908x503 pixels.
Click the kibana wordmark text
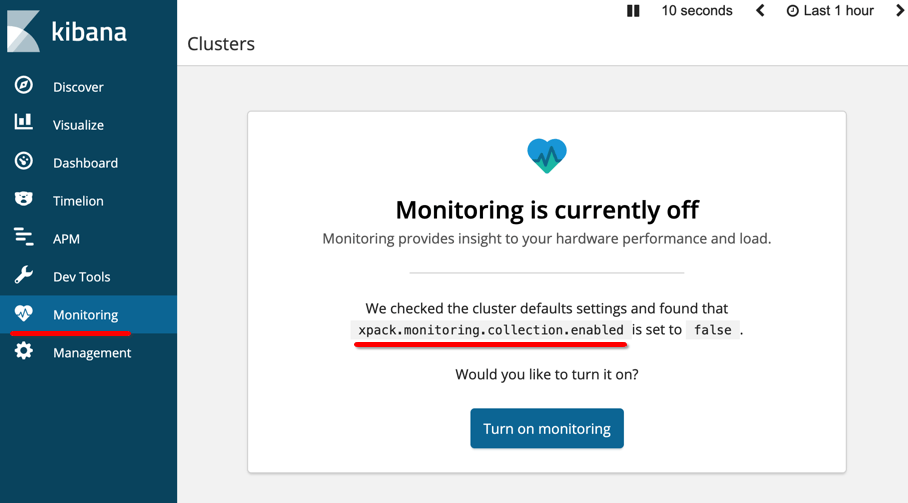89,32
